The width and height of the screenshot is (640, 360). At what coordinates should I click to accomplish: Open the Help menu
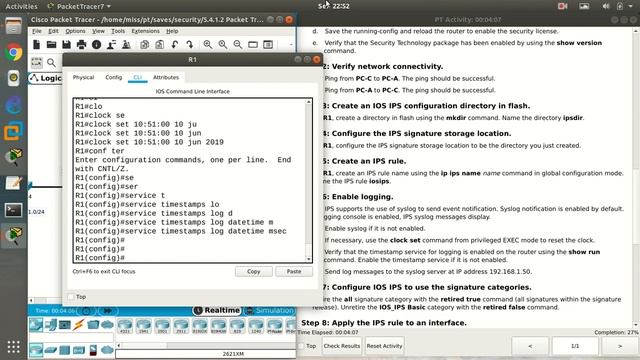coord(172,31)
